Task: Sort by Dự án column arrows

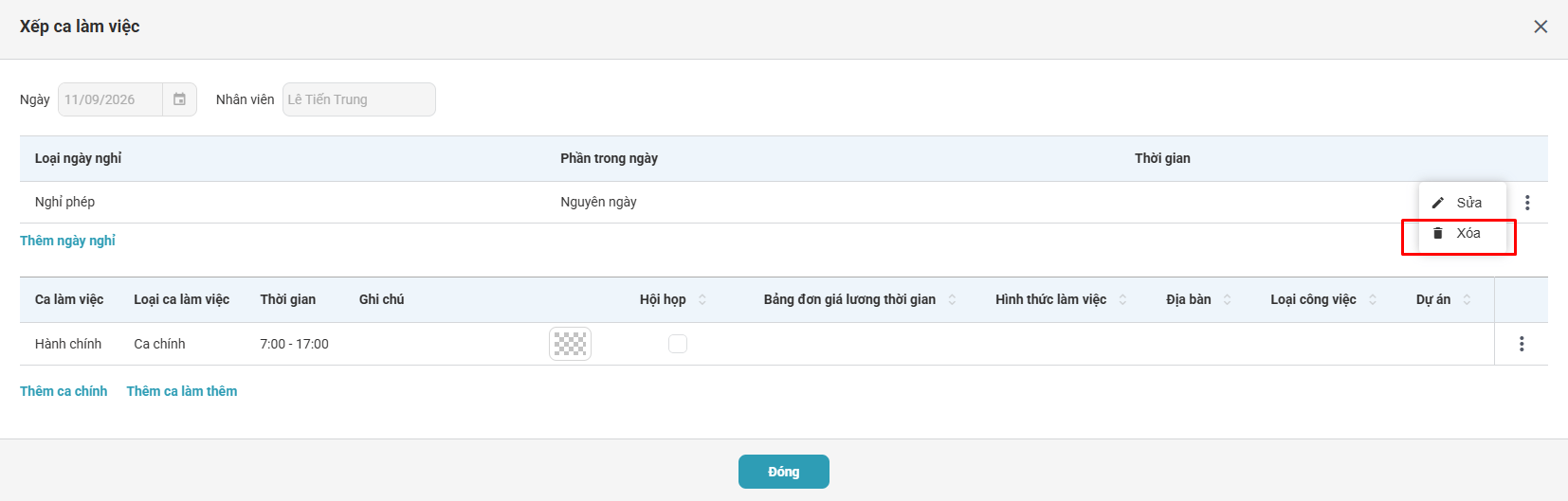Action: 1467,299
